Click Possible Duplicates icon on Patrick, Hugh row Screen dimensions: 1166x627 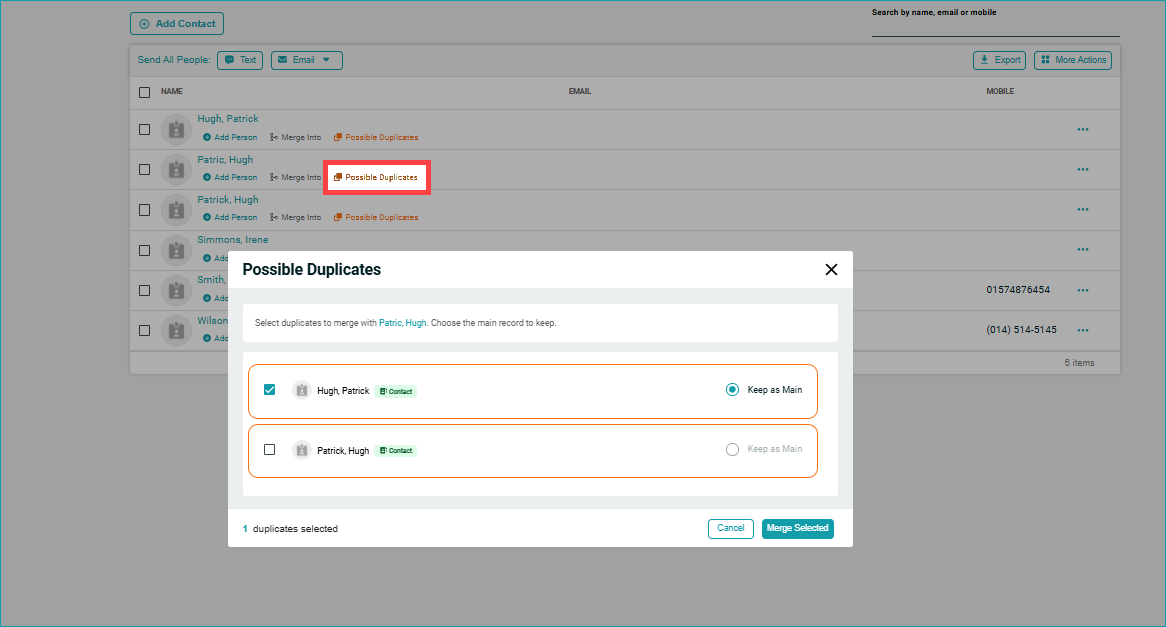click(x=338, y=217)
